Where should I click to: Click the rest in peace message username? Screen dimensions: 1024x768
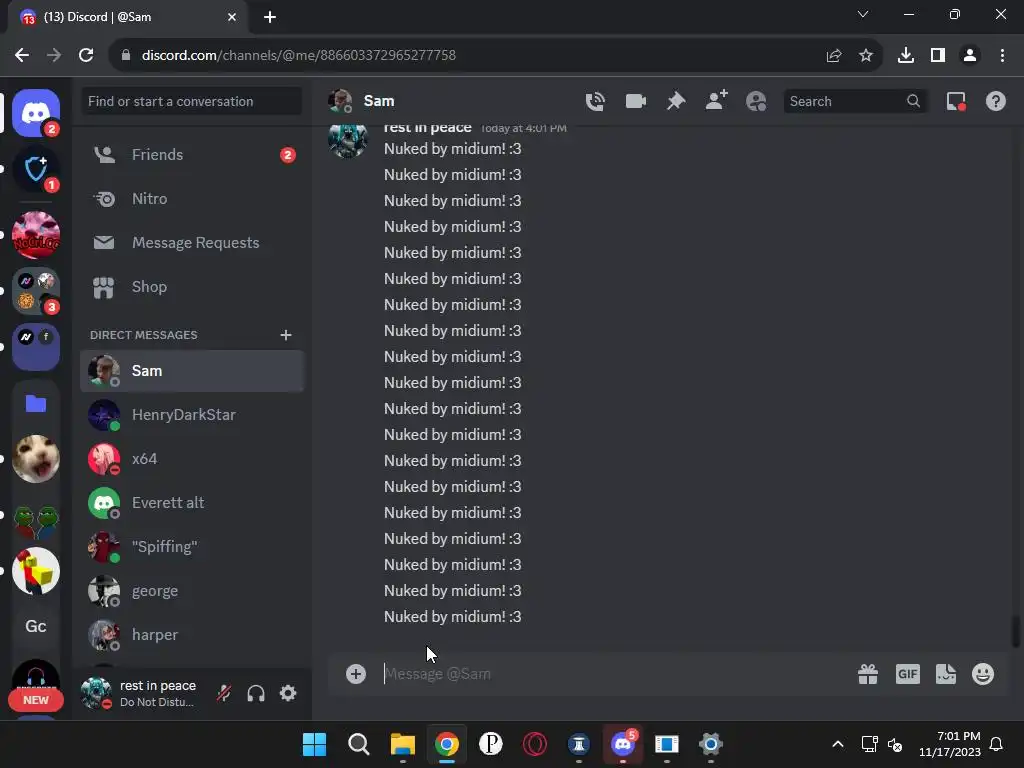tap(428, 128)
